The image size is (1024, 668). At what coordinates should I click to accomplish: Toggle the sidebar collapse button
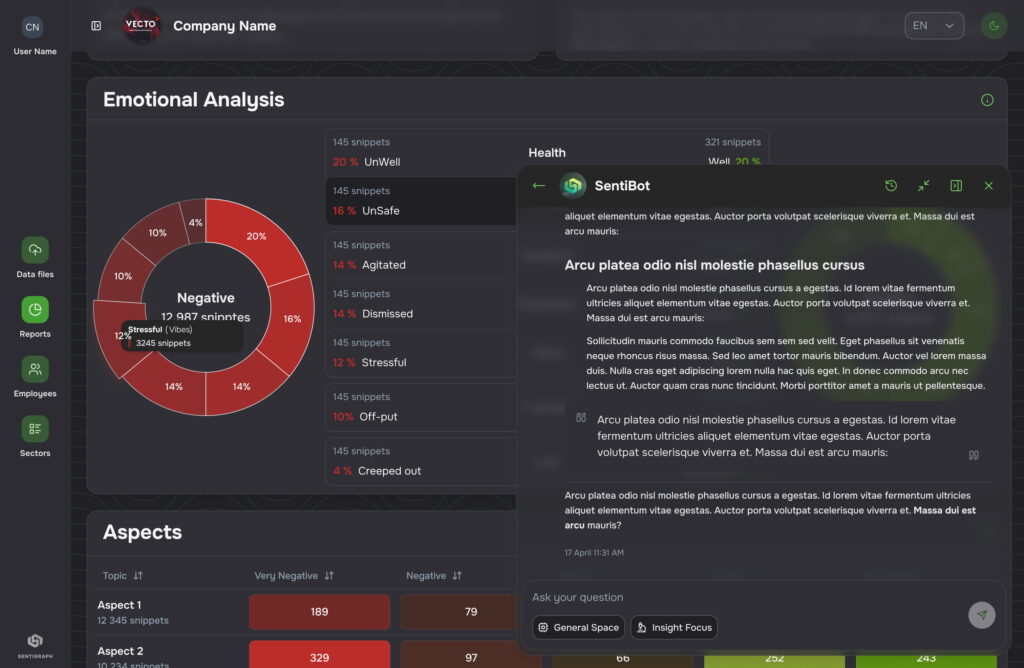96,26
